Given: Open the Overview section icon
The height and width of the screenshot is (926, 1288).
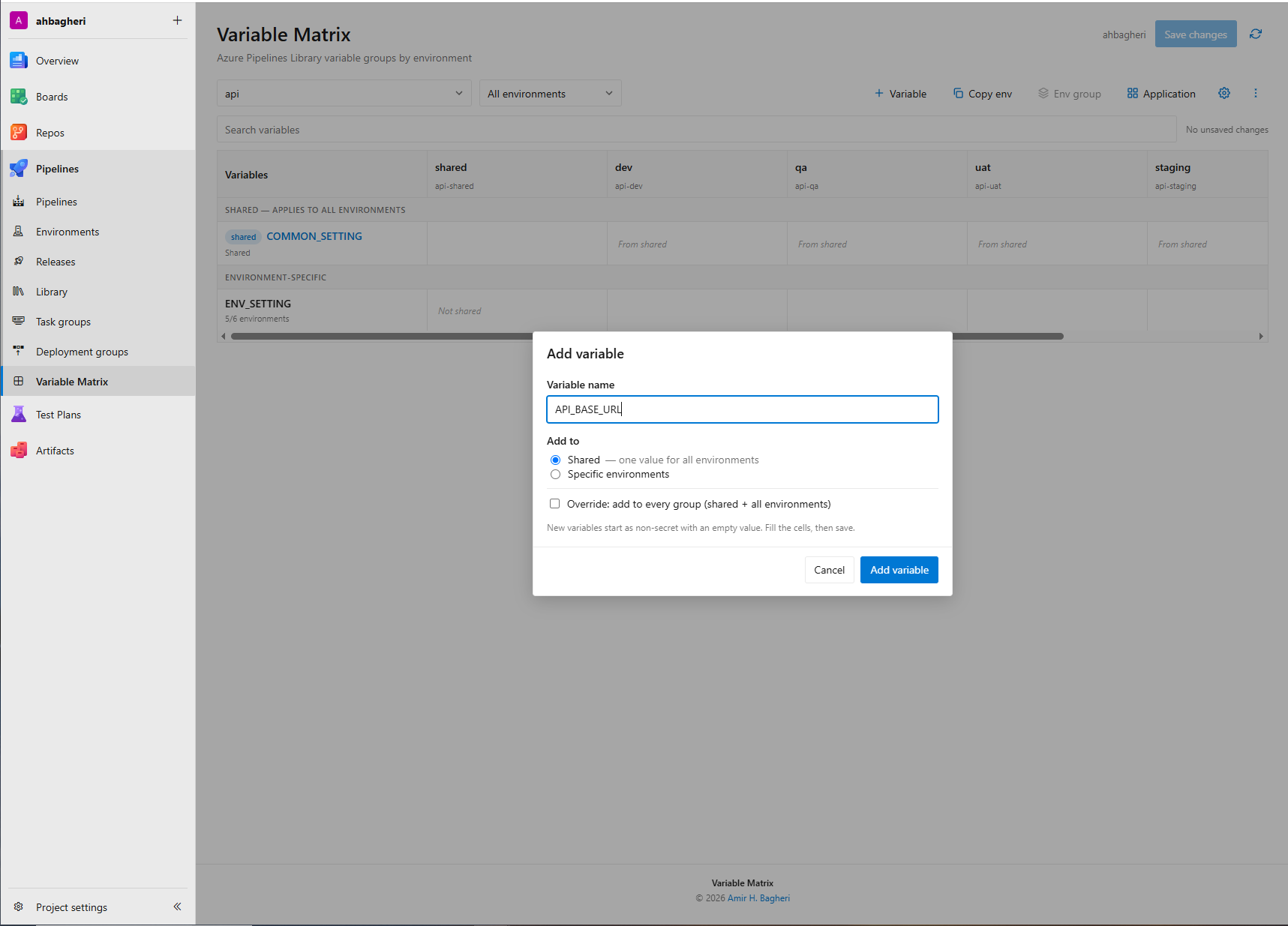Looking at the screenshot, I should point(19,61).
